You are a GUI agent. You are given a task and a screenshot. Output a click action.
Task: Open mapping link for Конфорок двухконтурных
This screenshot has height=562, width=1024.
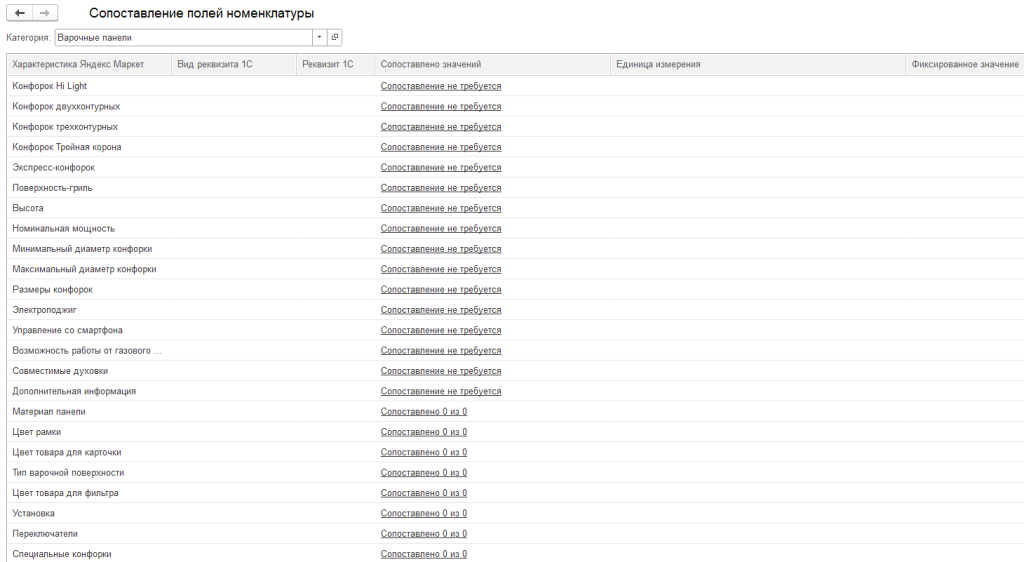point(441,106)
